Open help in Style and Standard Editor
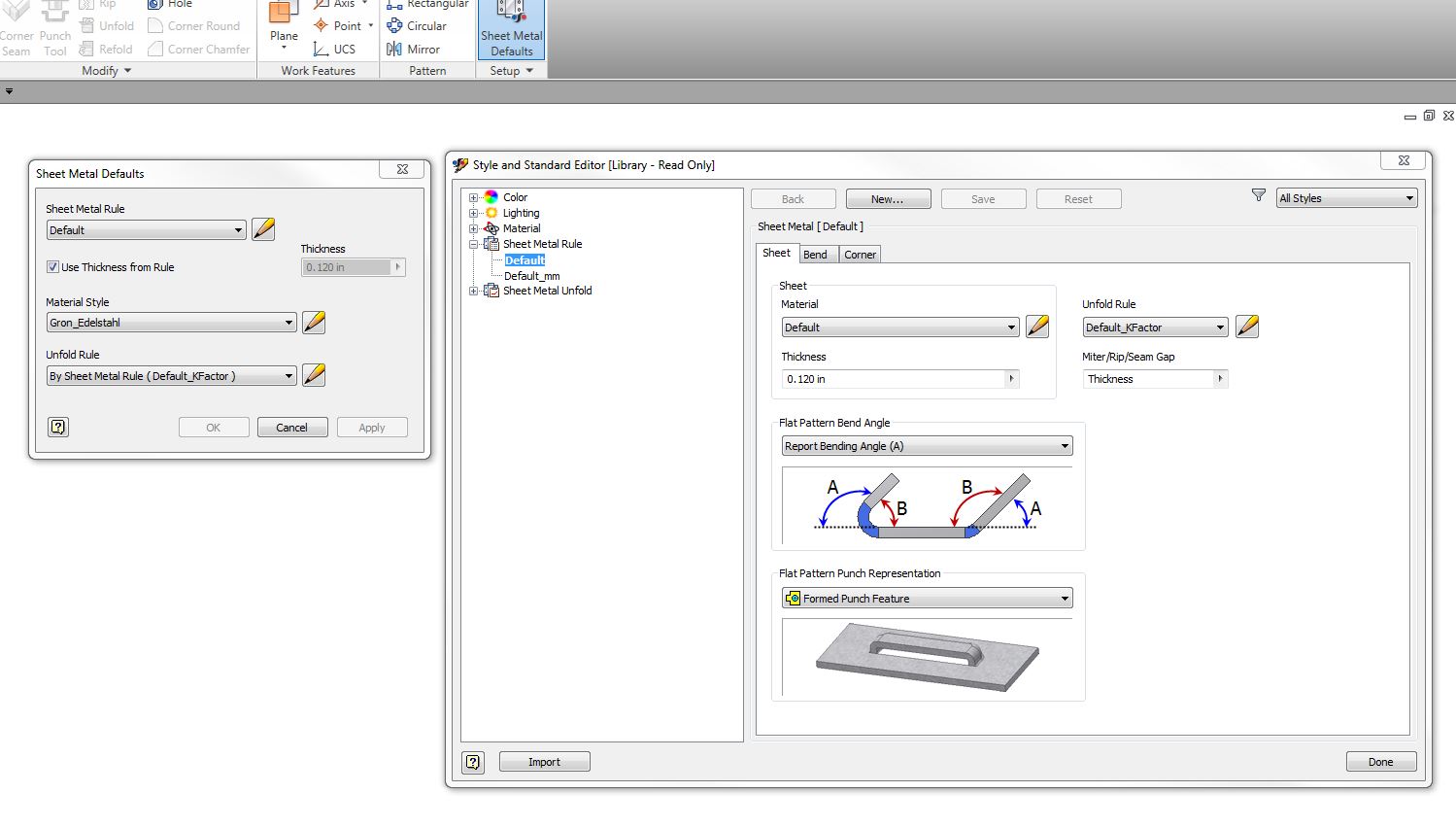The height and width of the screenshot is (827, 1456). point(473,762)
